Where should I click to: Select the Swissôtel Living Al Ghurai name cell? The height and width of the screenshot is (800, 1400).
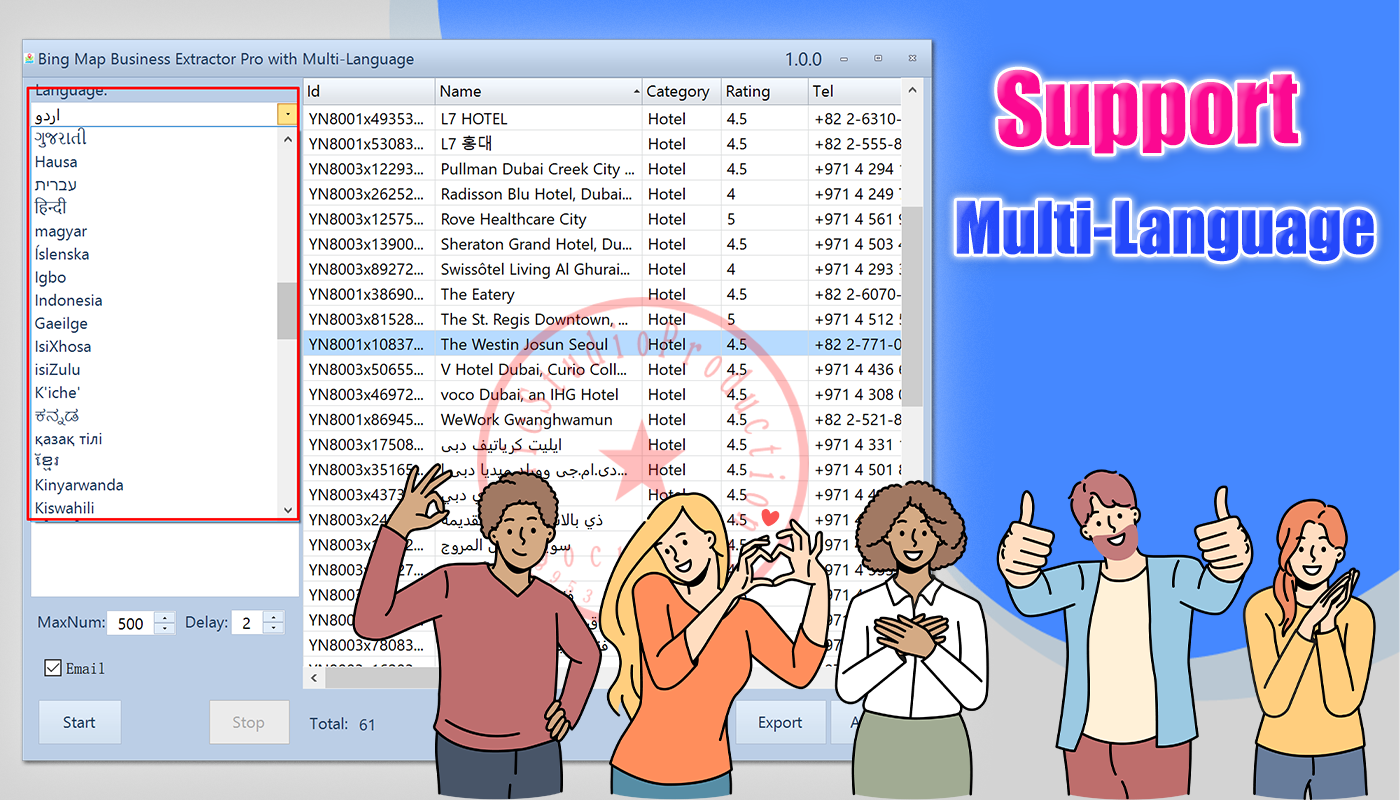(x=536, y=269)
